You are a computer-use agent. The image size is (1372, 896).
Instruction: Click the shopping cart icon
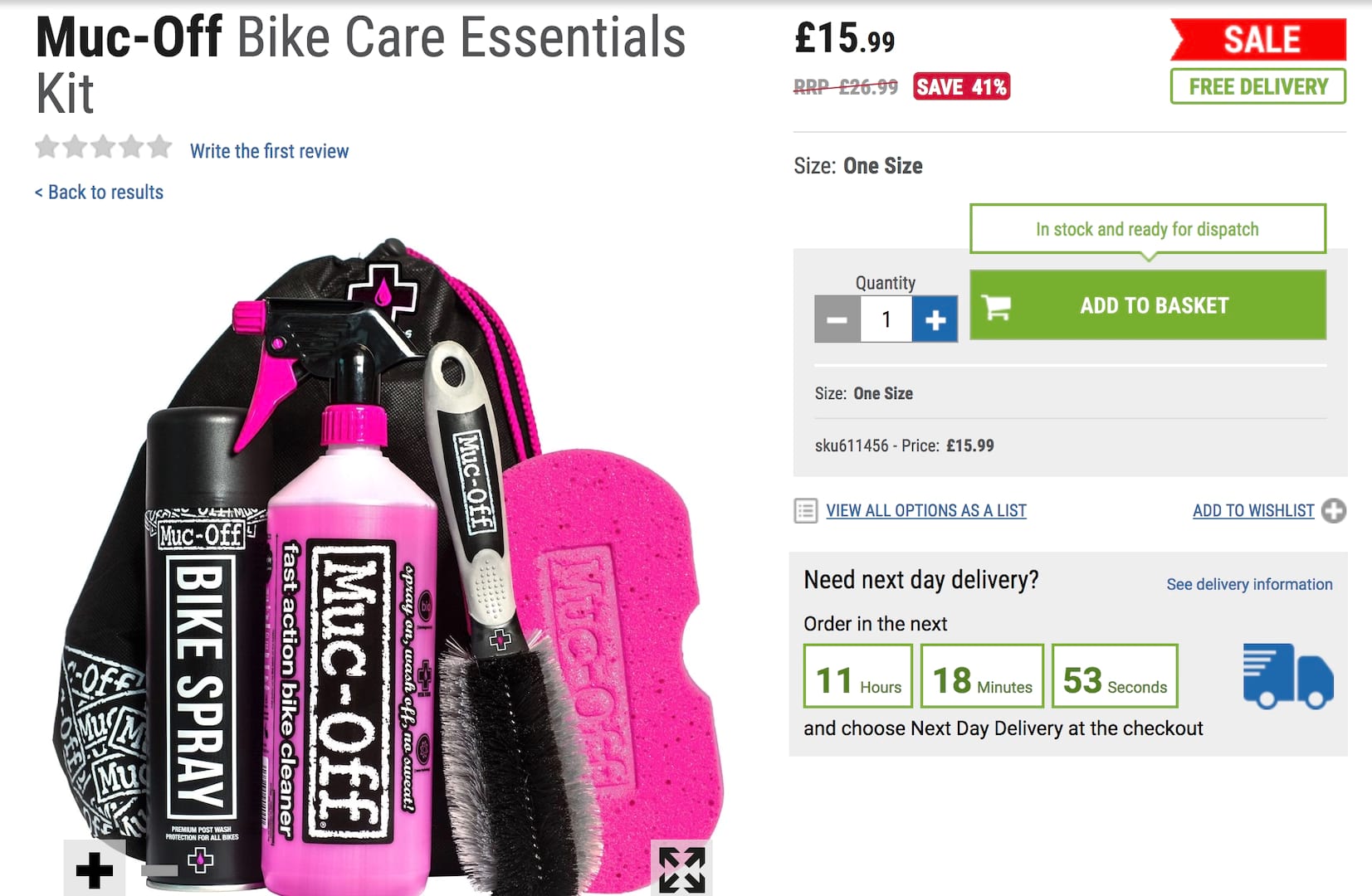[996, 306]
